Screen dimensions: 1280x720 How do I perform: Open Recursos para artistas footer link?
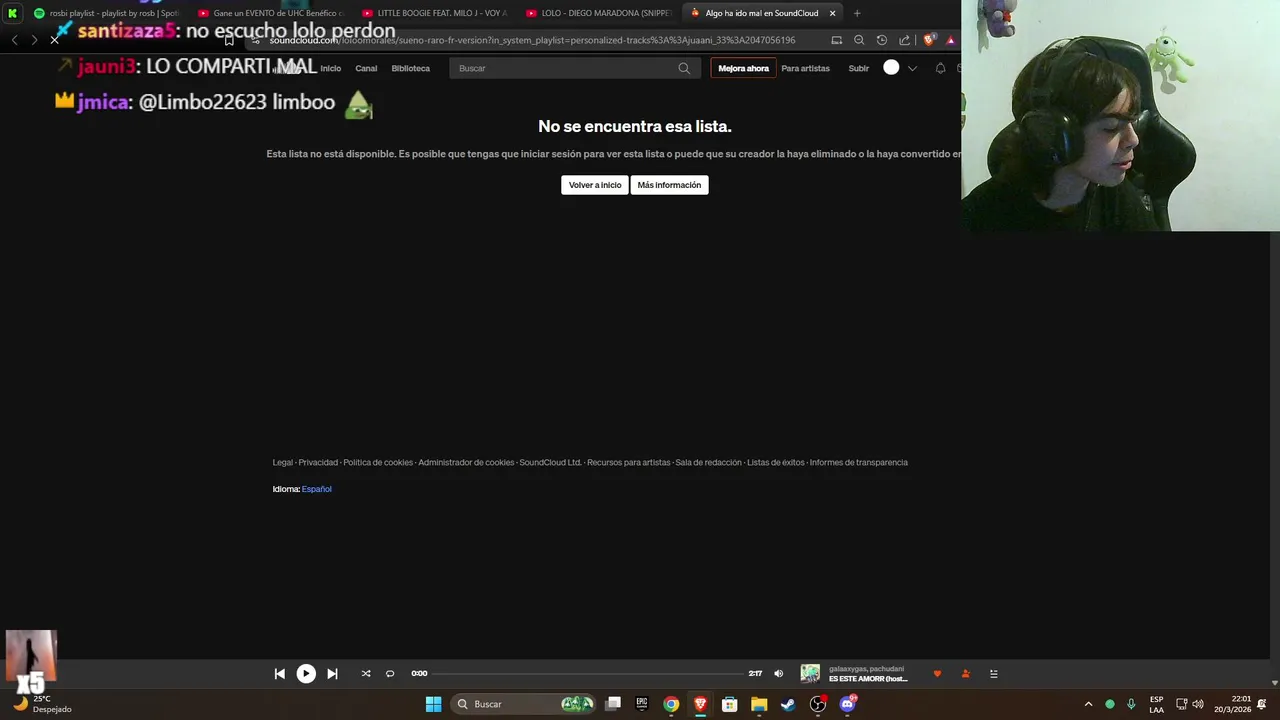pos(628,462)
